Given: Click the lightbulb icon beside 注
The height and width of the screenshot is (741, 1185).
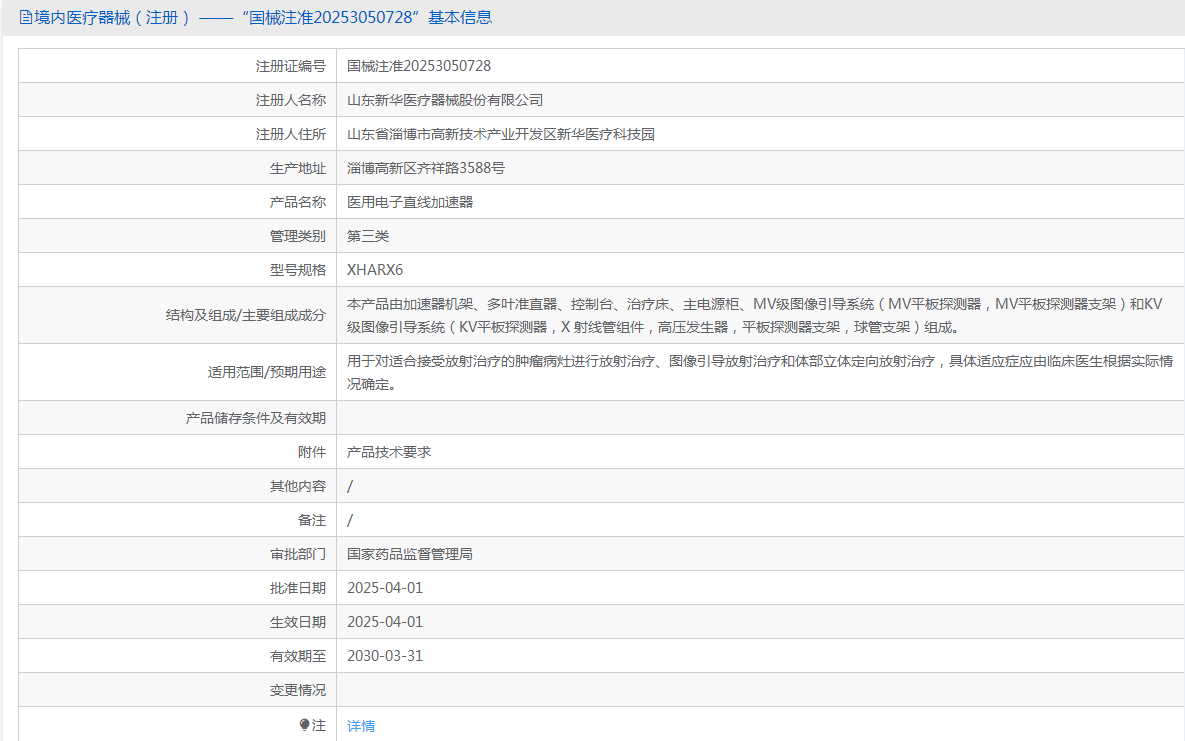Looking at the screenshot, I should 304,725.
